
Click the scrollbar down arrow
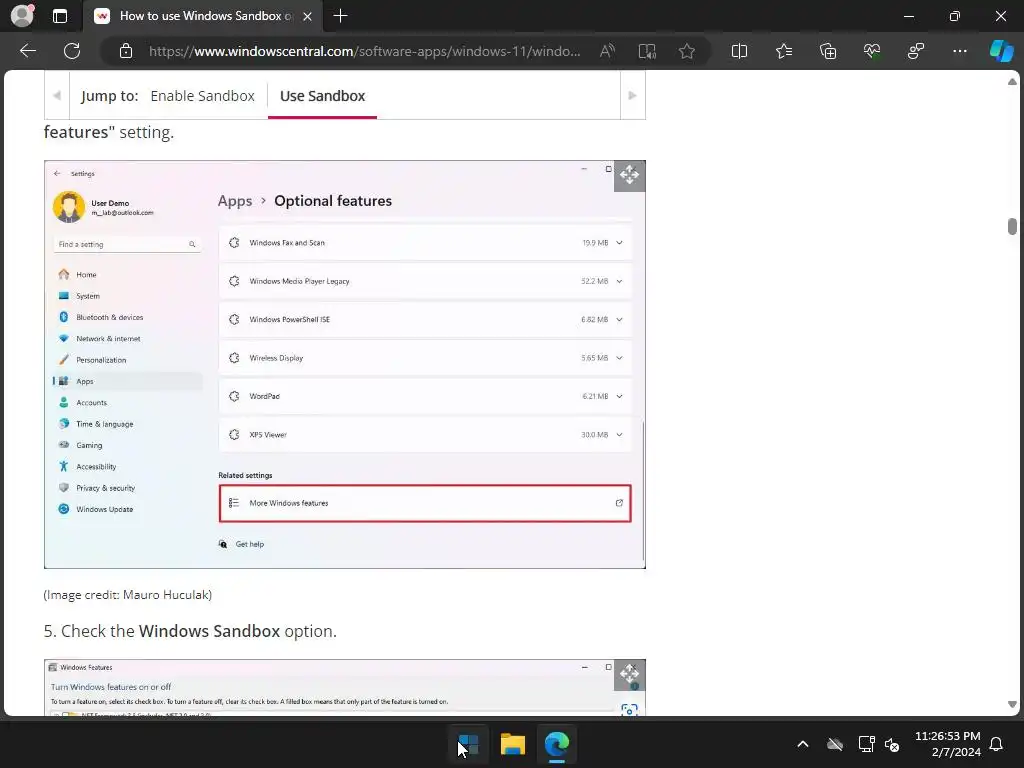pos(1012,704)
